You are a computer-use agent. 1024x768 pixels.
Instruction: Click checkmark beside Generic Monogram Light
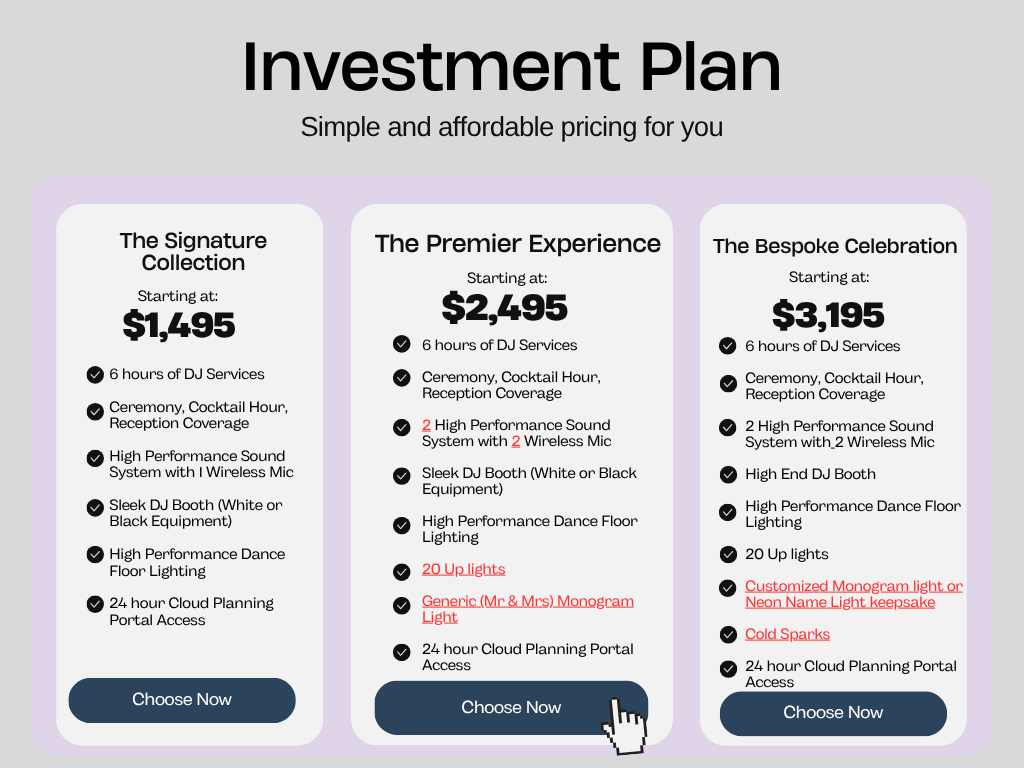[401, 605]
